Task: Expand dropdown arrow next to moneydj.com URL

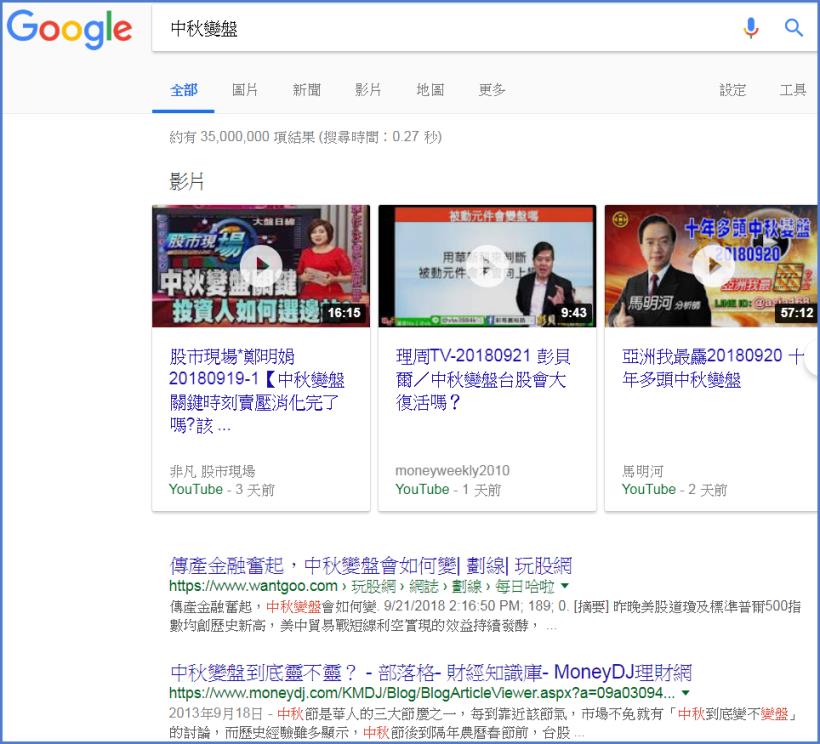Action: point(686,693)
